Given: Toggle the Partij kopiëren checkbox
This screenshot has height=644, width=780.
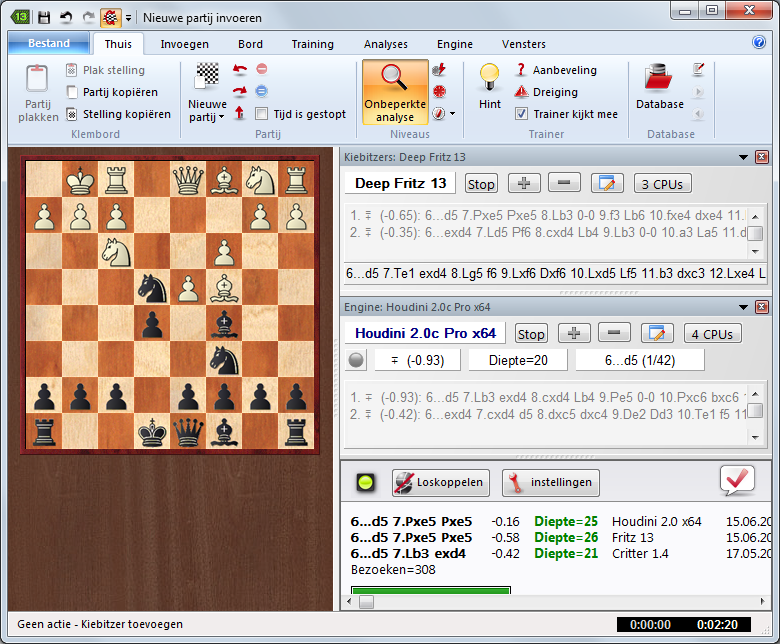Looking at the screenshot, I should [x=72, y=92].
